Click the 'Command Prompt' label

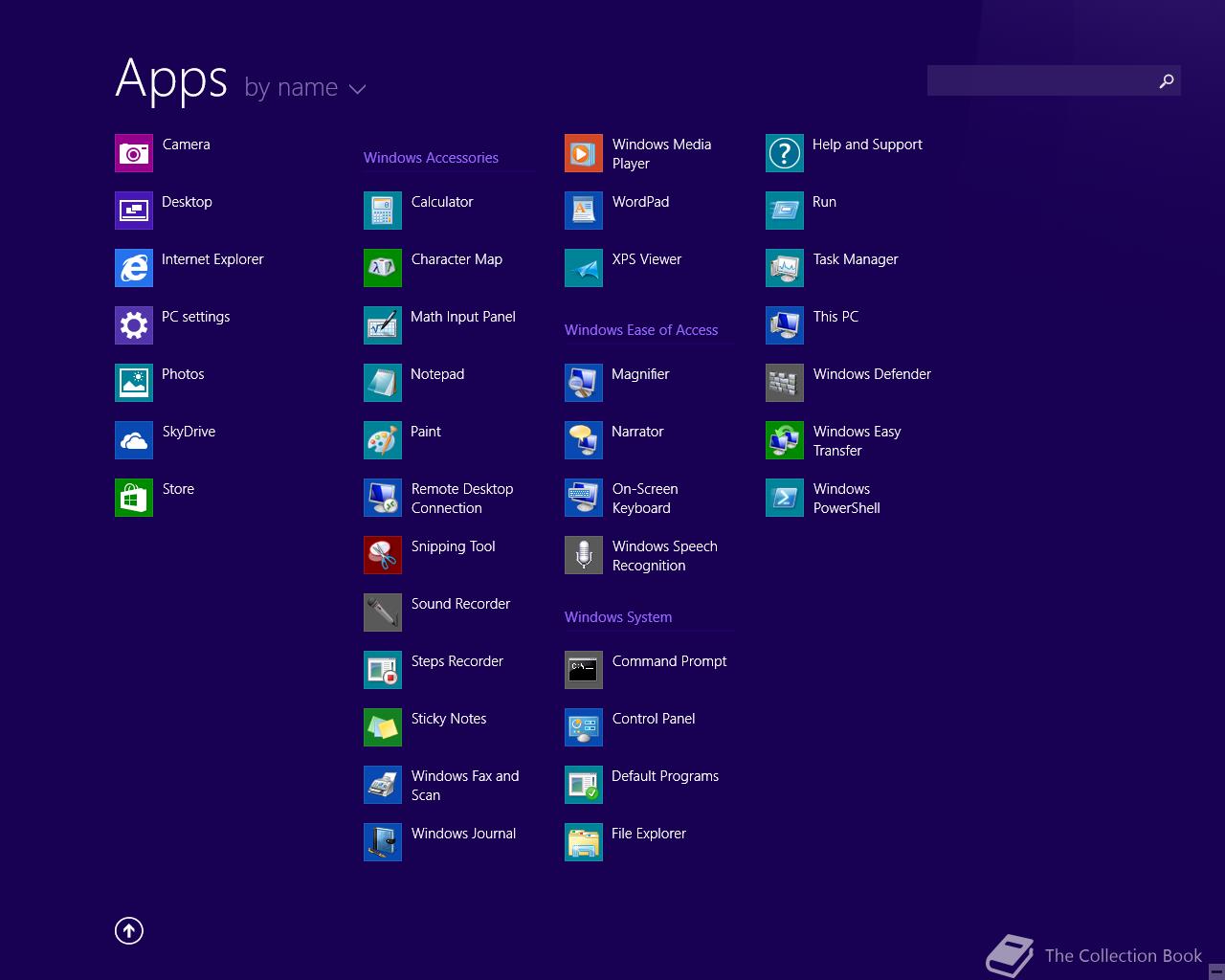[669, 661]
